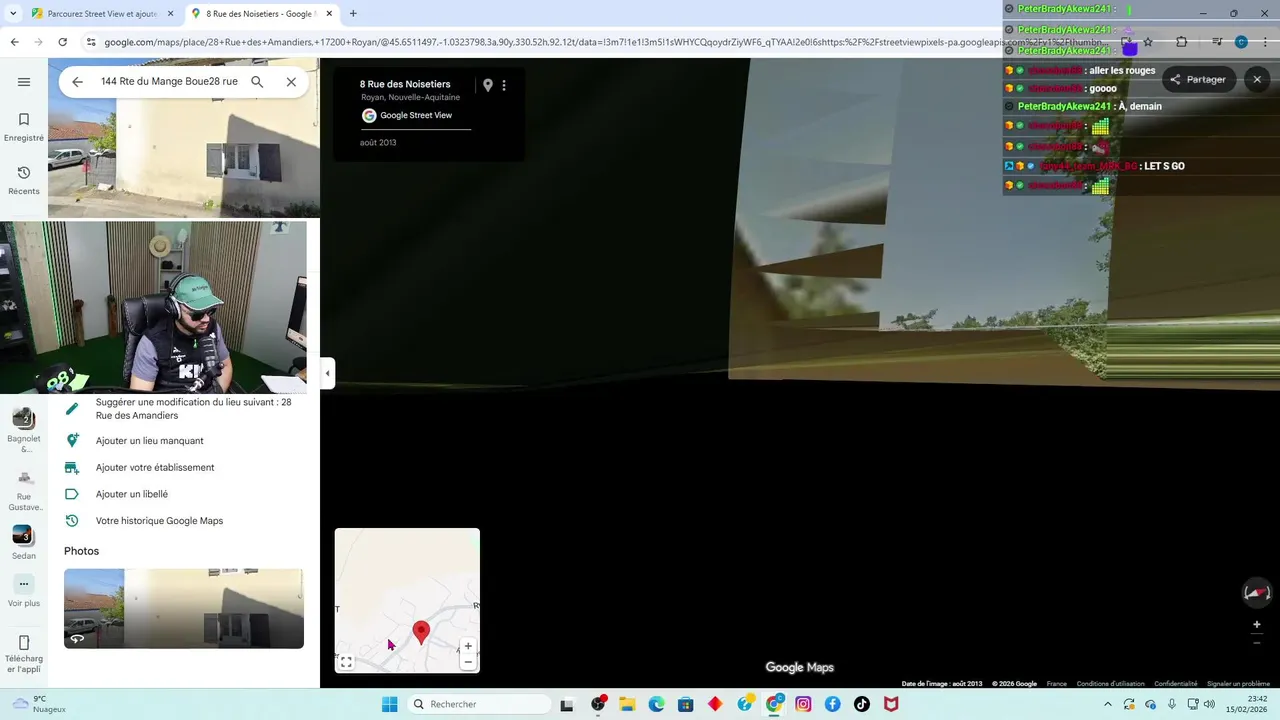Click the red marker on the minimap
1280x720 pixels.
[422, 631]
